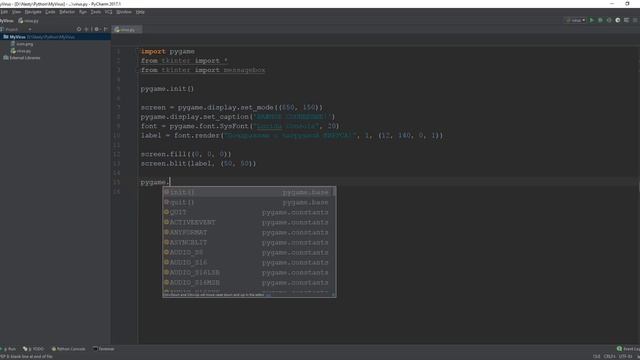Click the messagebox import name
Screen dimensions: 640x360
coord(244,70)
